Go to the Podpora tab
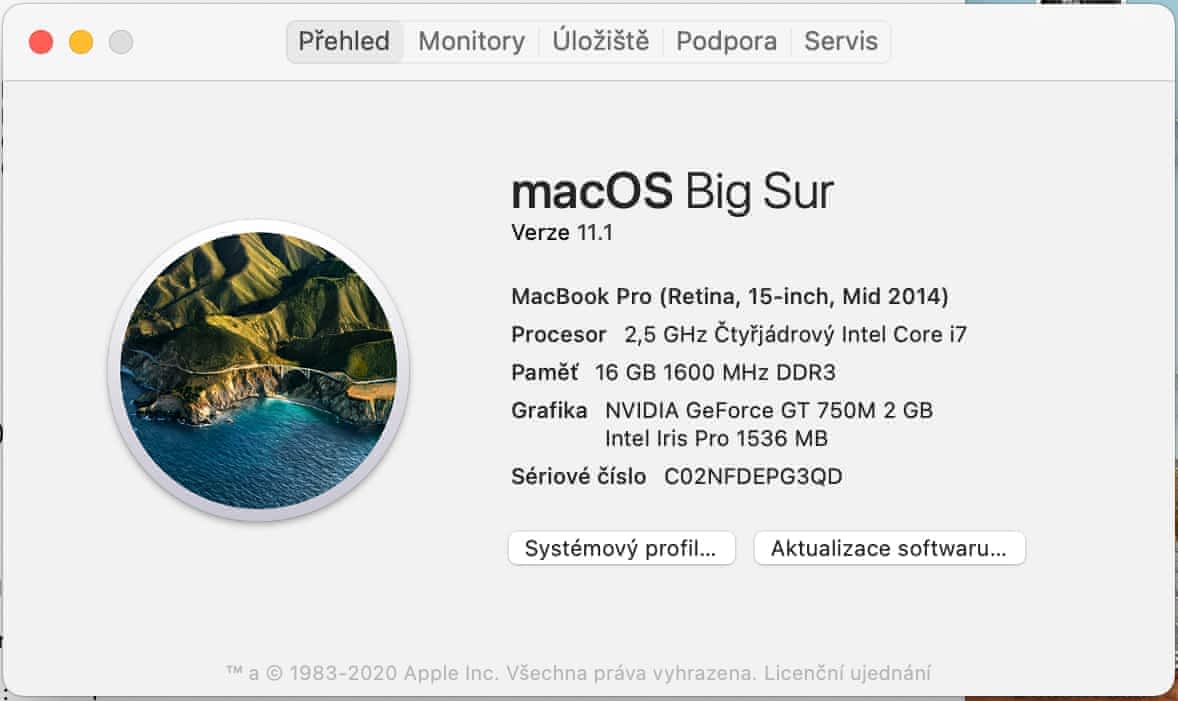 [x=726, y=41]
